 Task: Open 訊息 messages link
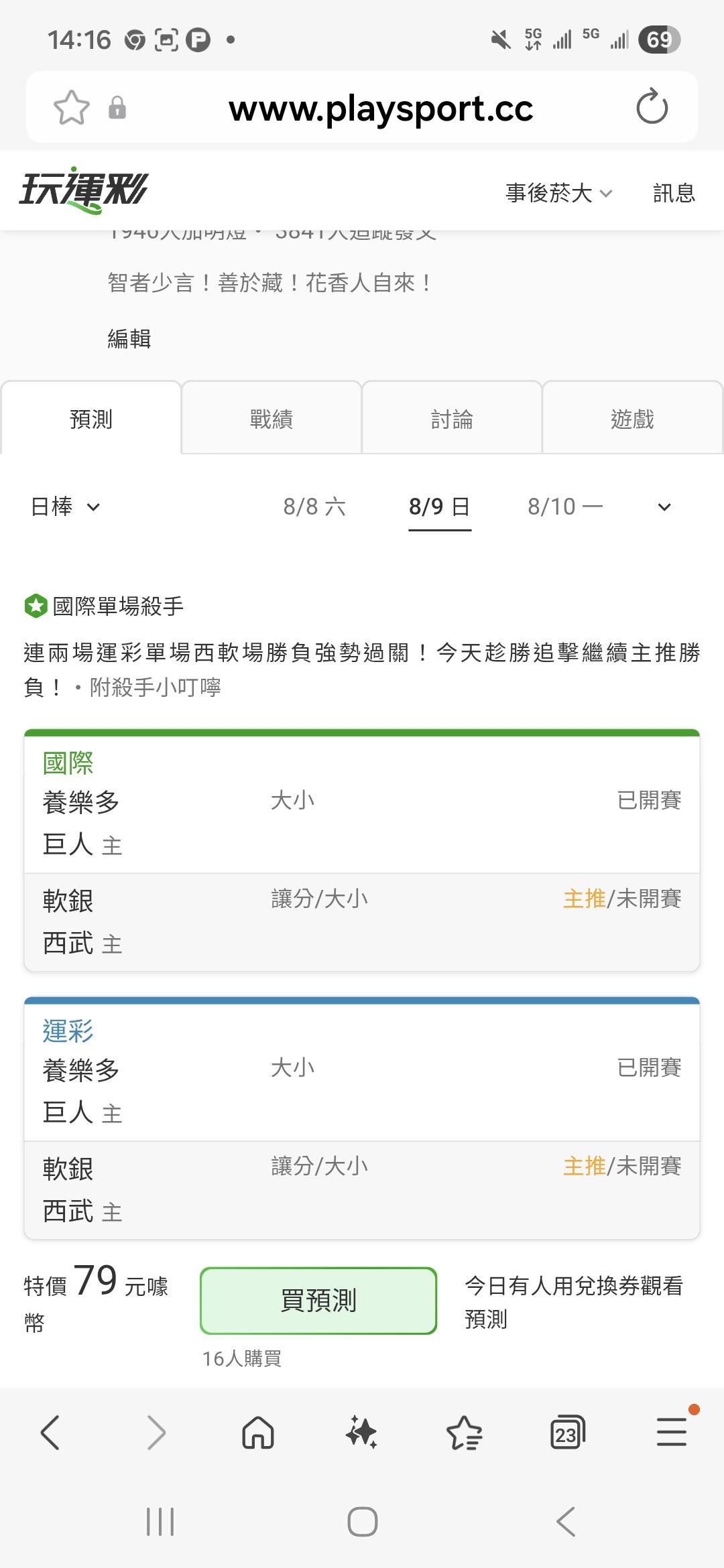click(674, 193)
